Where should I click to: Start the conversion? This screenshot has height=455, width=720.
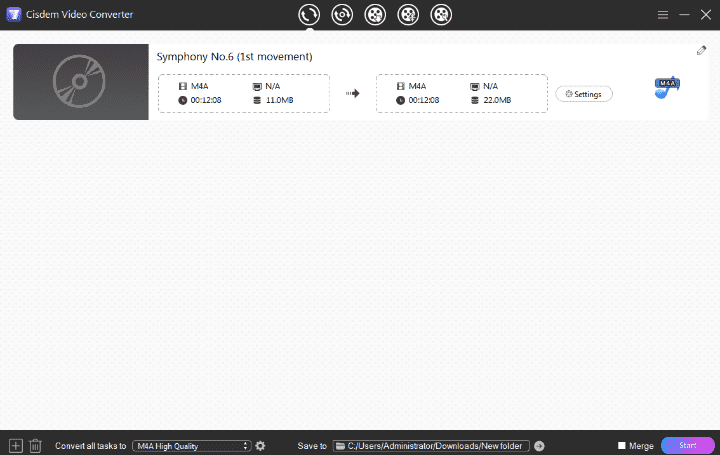687,445
